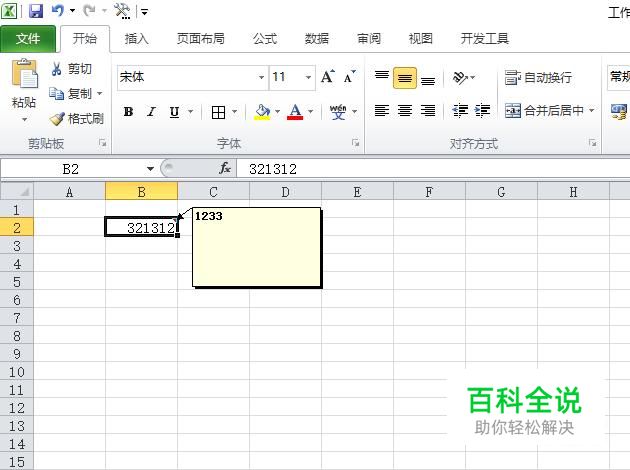Switch to the 审阅 tab
The width and height of the screenshot is (630, 470).
369,39
